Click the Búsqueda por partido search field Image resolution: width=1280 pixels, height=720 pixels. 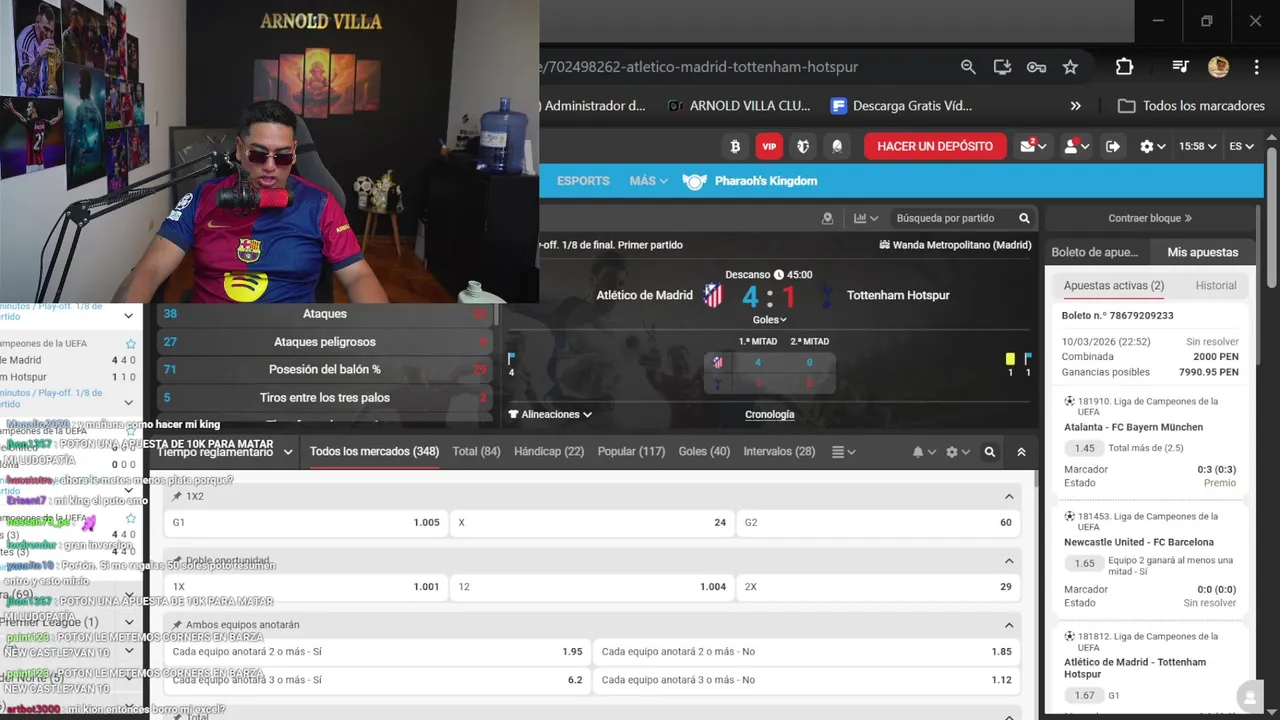coord(950,218)
